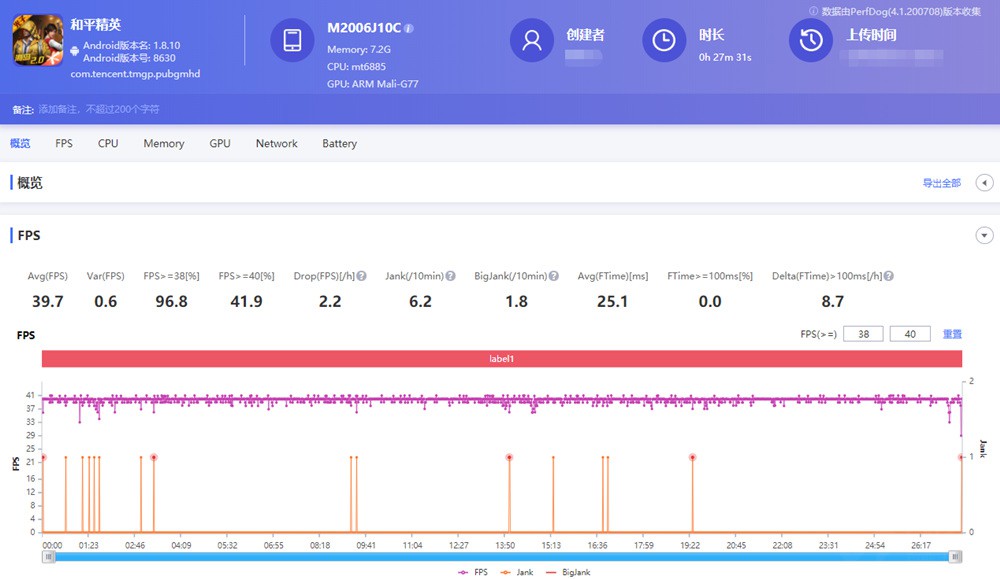Collapse the FPS section chevron

985,235
